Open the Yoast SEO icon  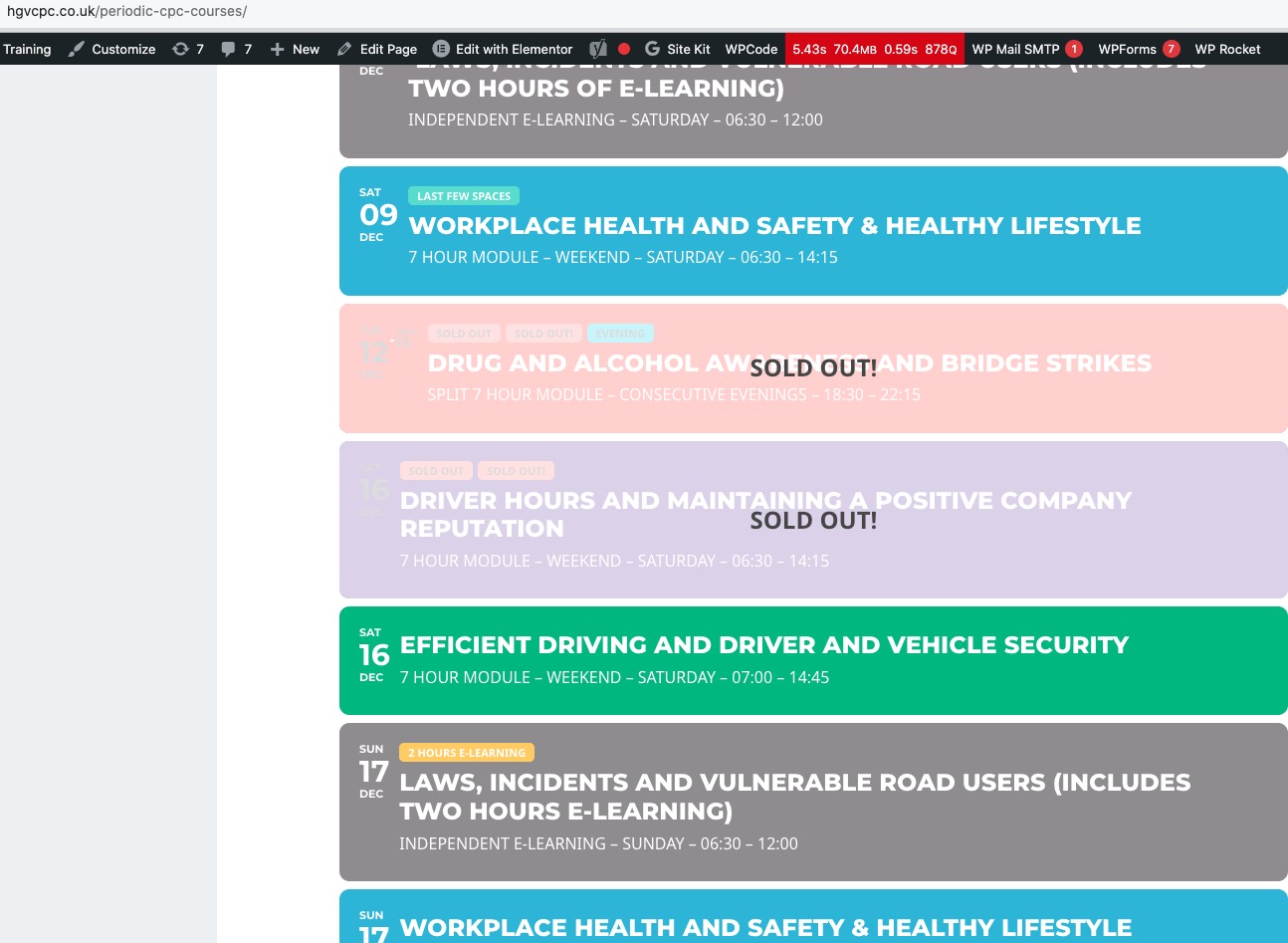[x=597, y=49]
